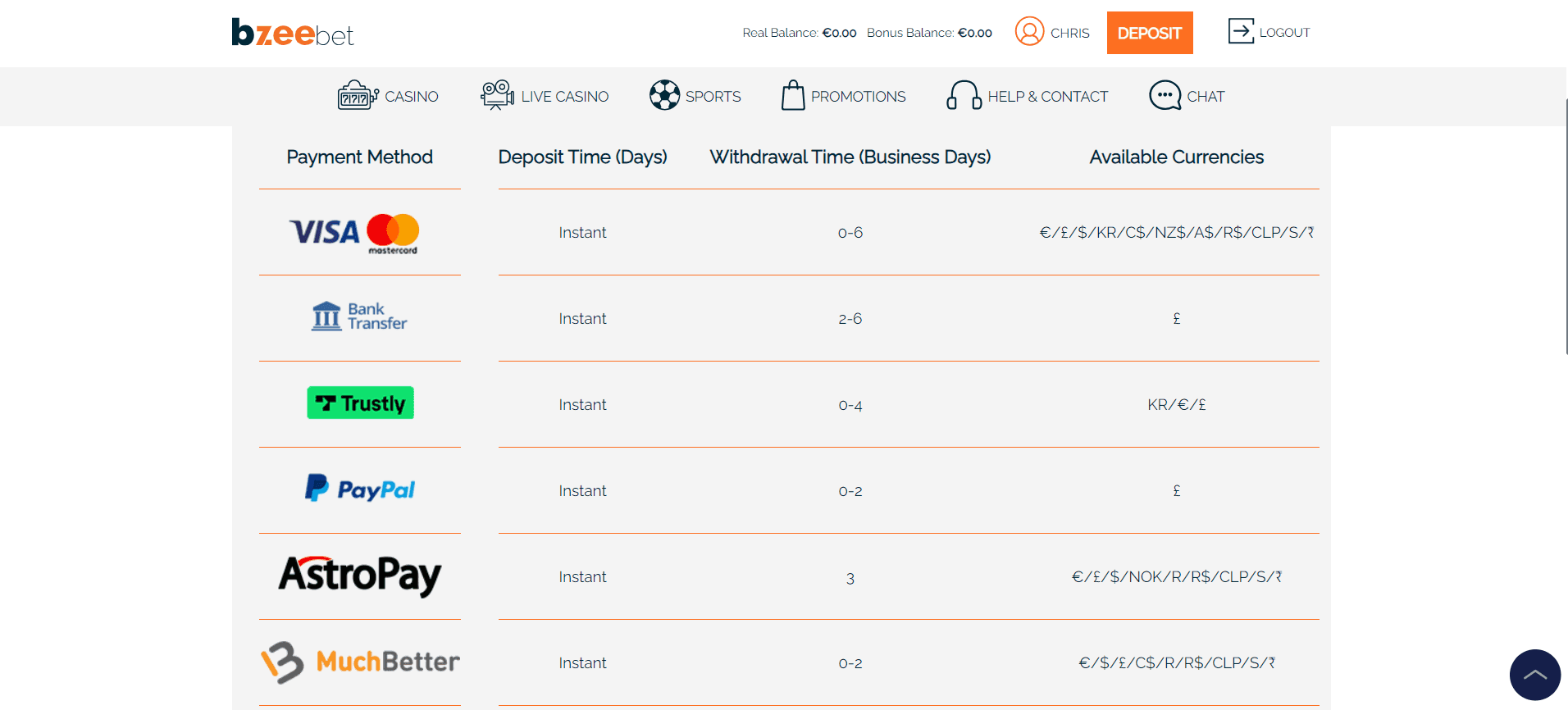1568x710 pixels.
Task: Click the Trustly payment logo
Action: pos(360,403)
